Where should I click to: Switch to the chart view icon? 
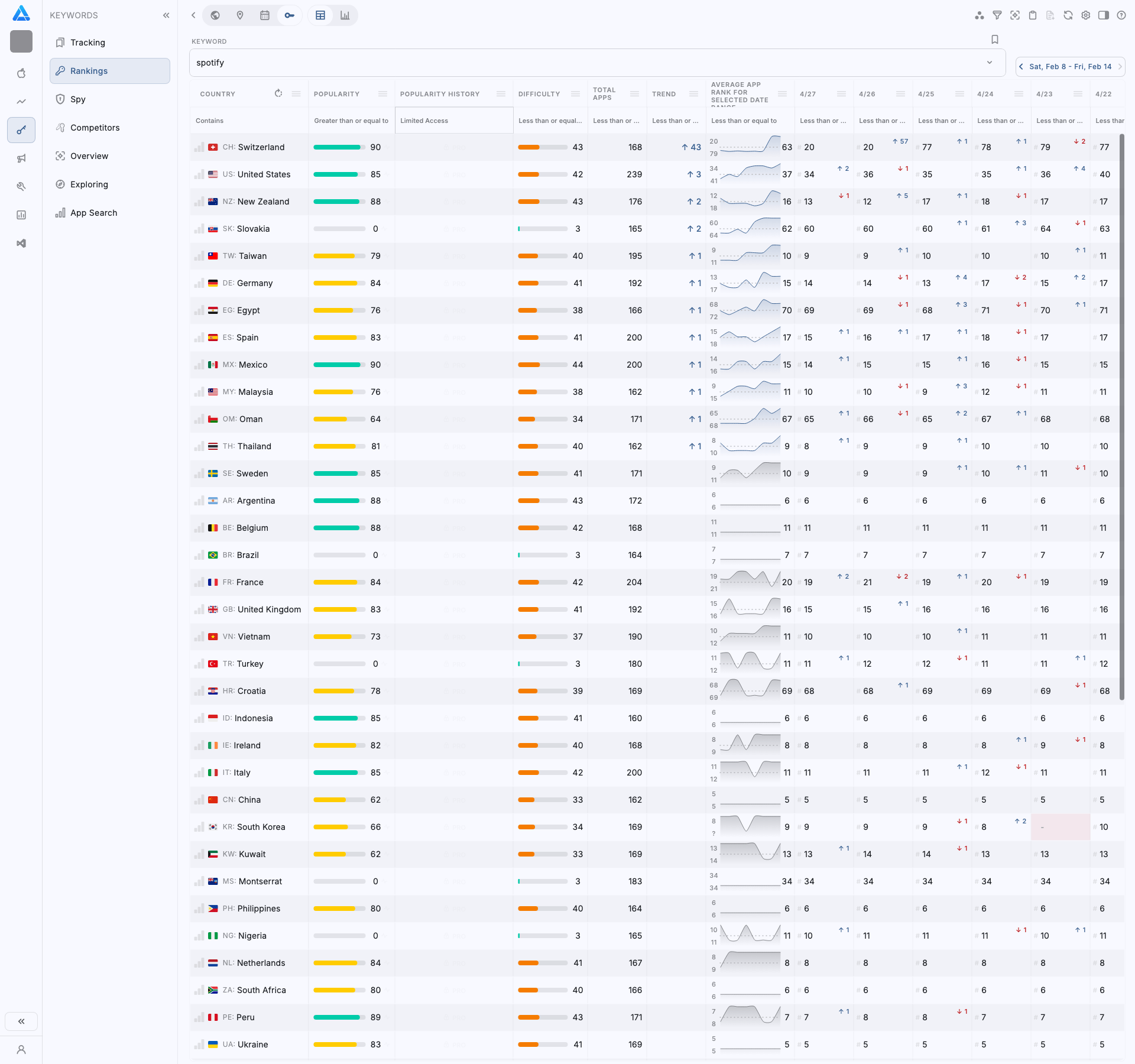(345, 15)
